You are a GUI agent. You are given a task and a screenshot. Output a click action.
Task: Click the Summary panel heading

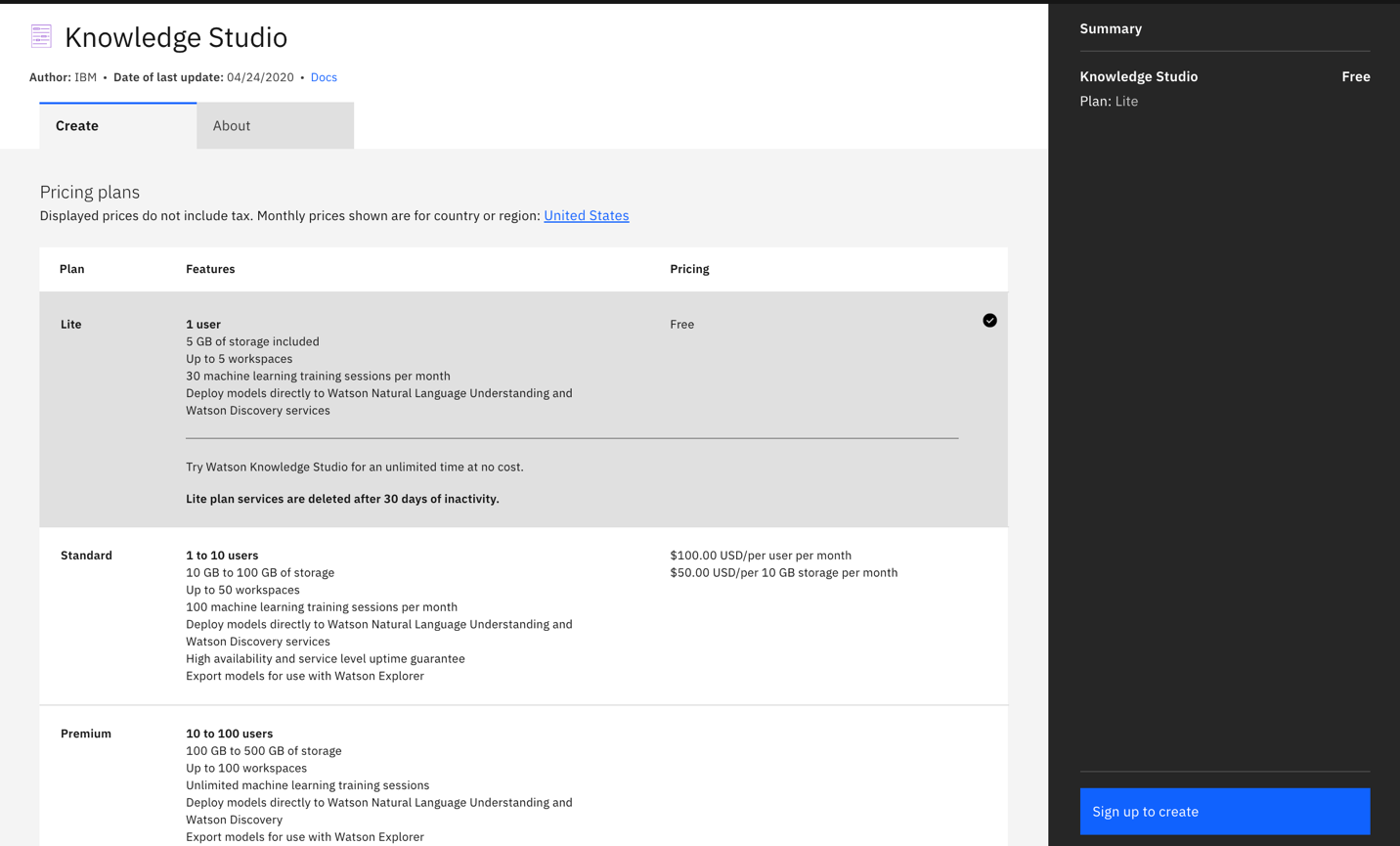coord(1111,28)
